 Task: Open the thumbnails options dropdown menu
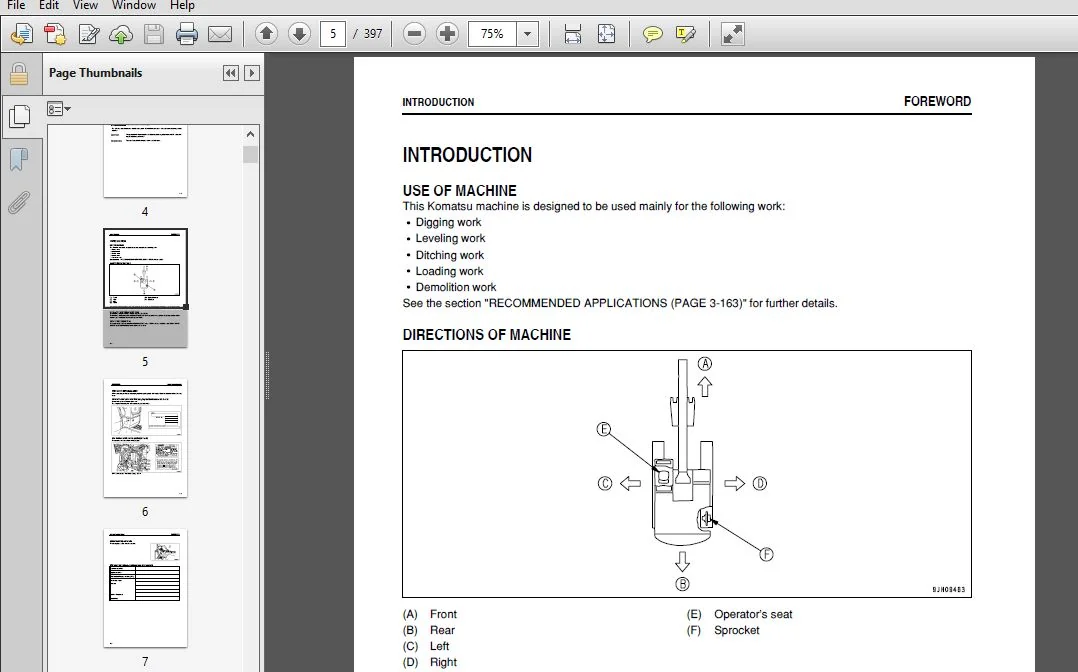[58, 109]
